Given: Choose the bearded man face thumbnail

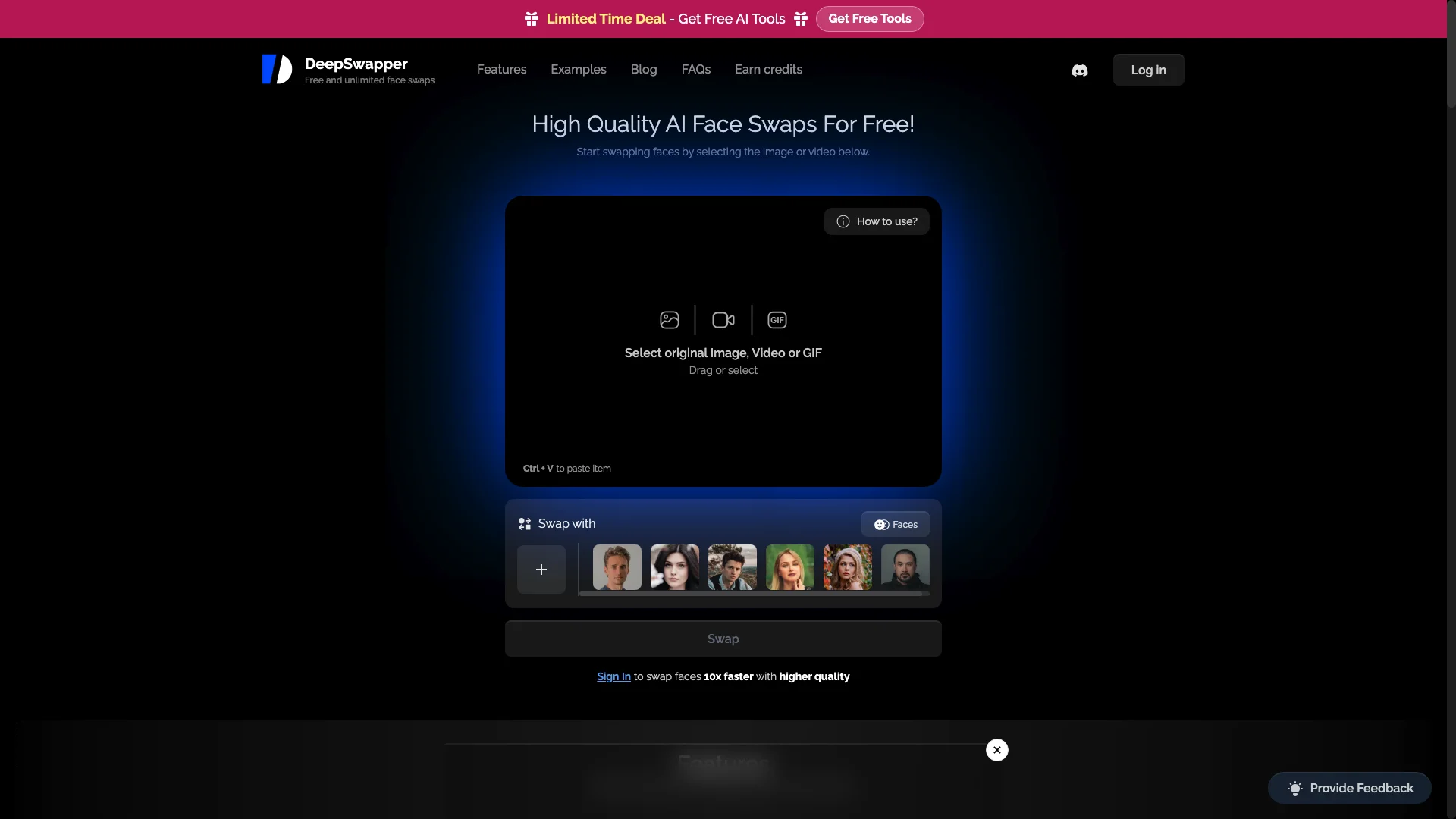Looking at the screenshot, I should (x=905, y=567).
